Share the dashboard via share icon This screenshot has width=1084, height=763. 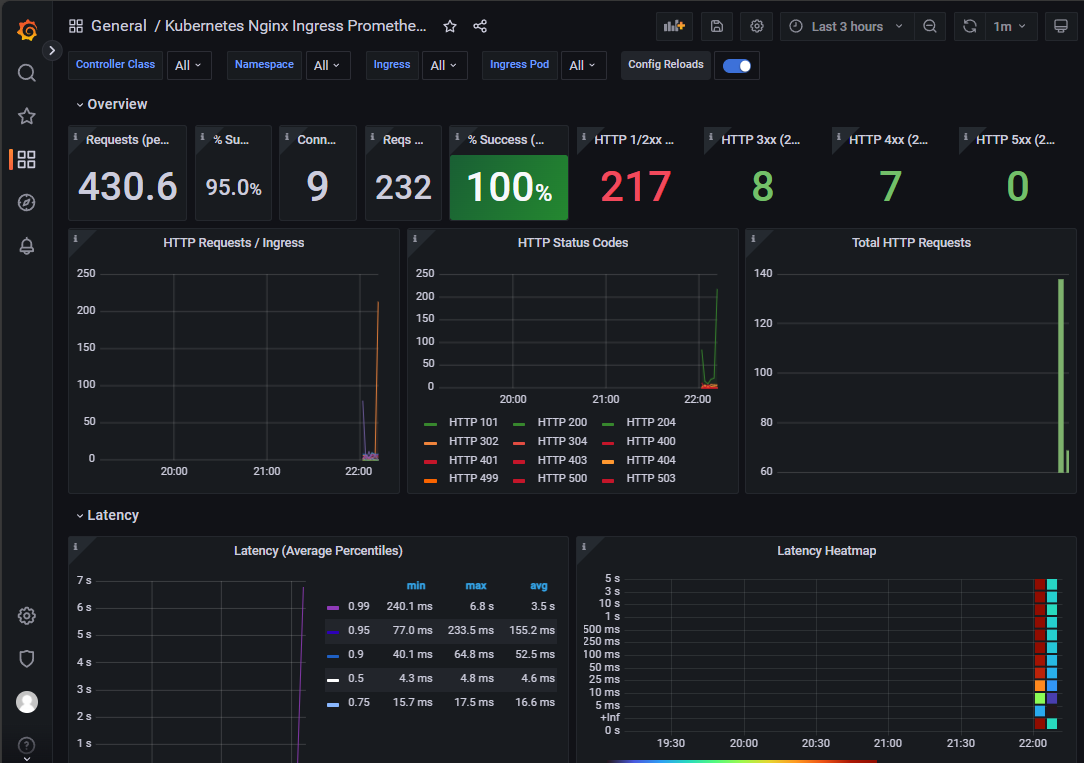[x=480, y=26]
